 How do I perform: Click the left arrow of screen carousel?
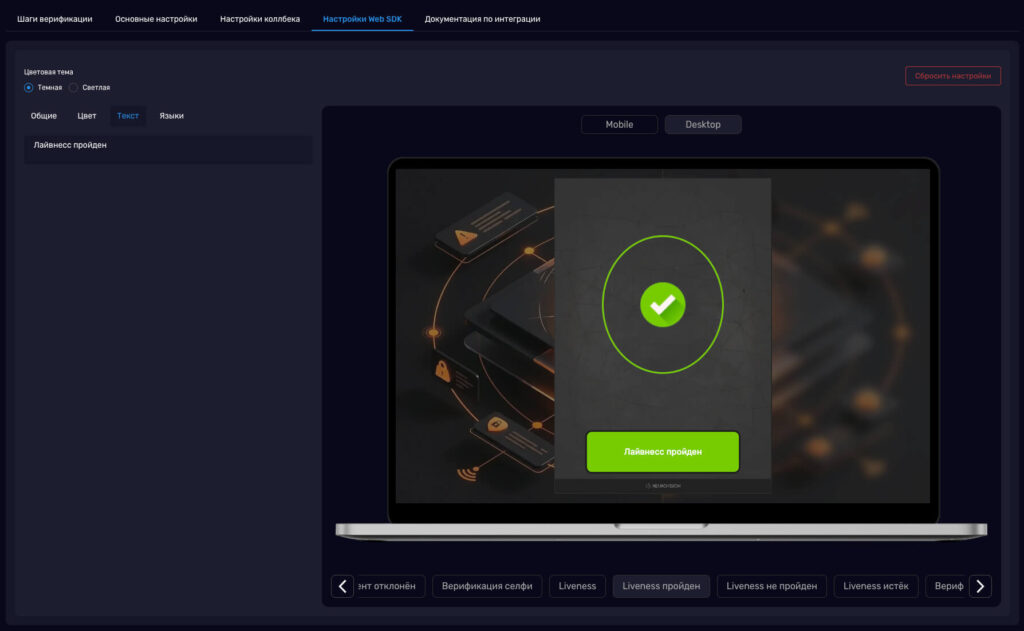(342, 586)
